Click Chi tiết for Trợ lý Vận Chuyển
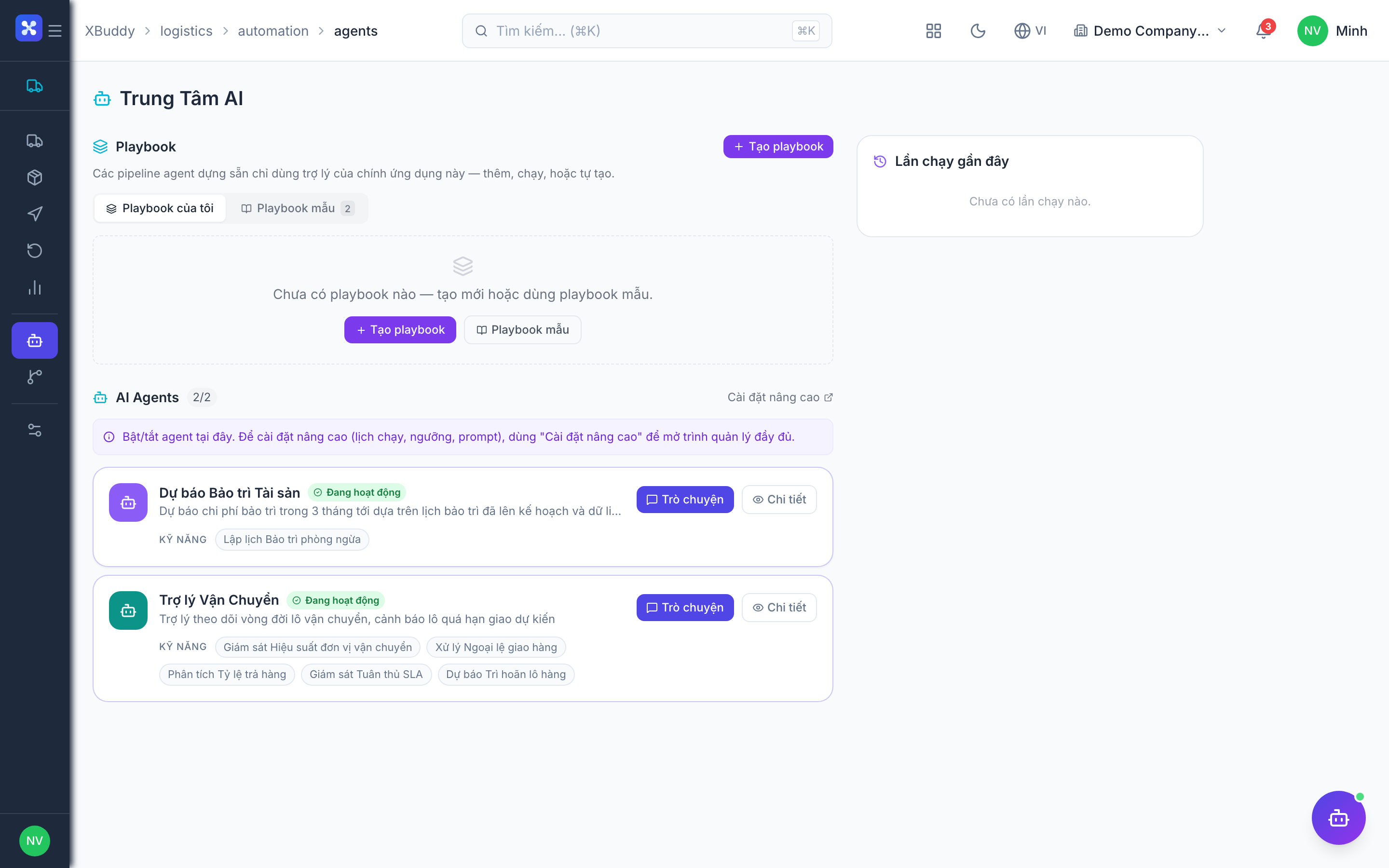The image size is (1389, 868). pos(779,608)
